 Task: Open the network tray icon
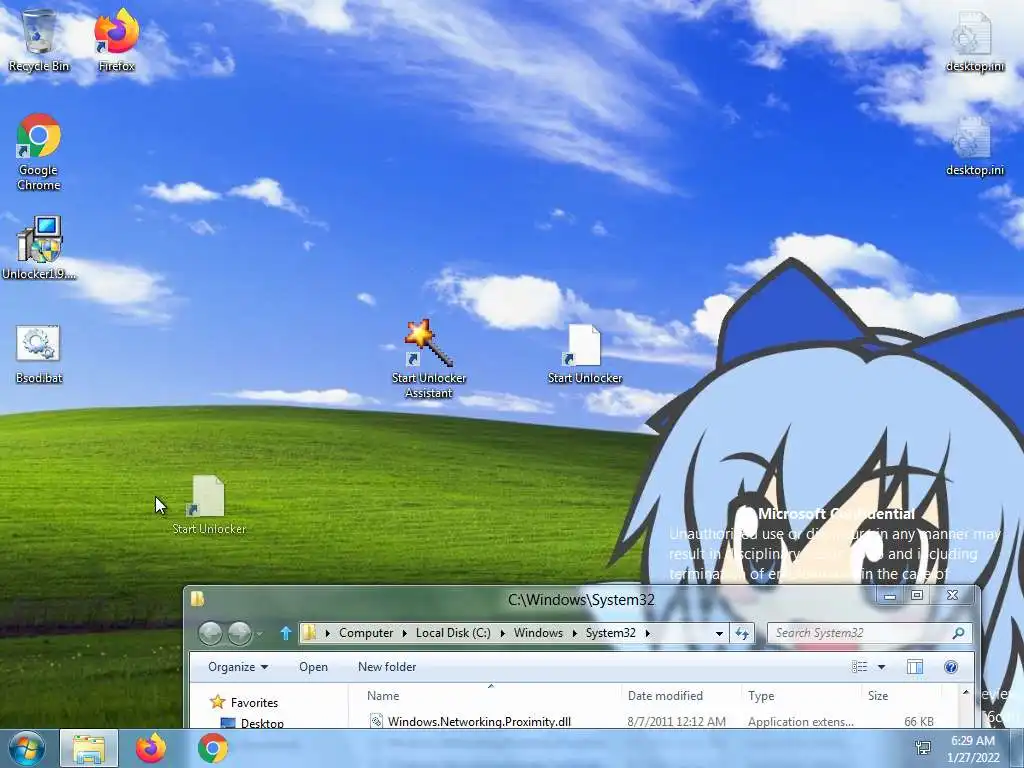coord(923,748)
